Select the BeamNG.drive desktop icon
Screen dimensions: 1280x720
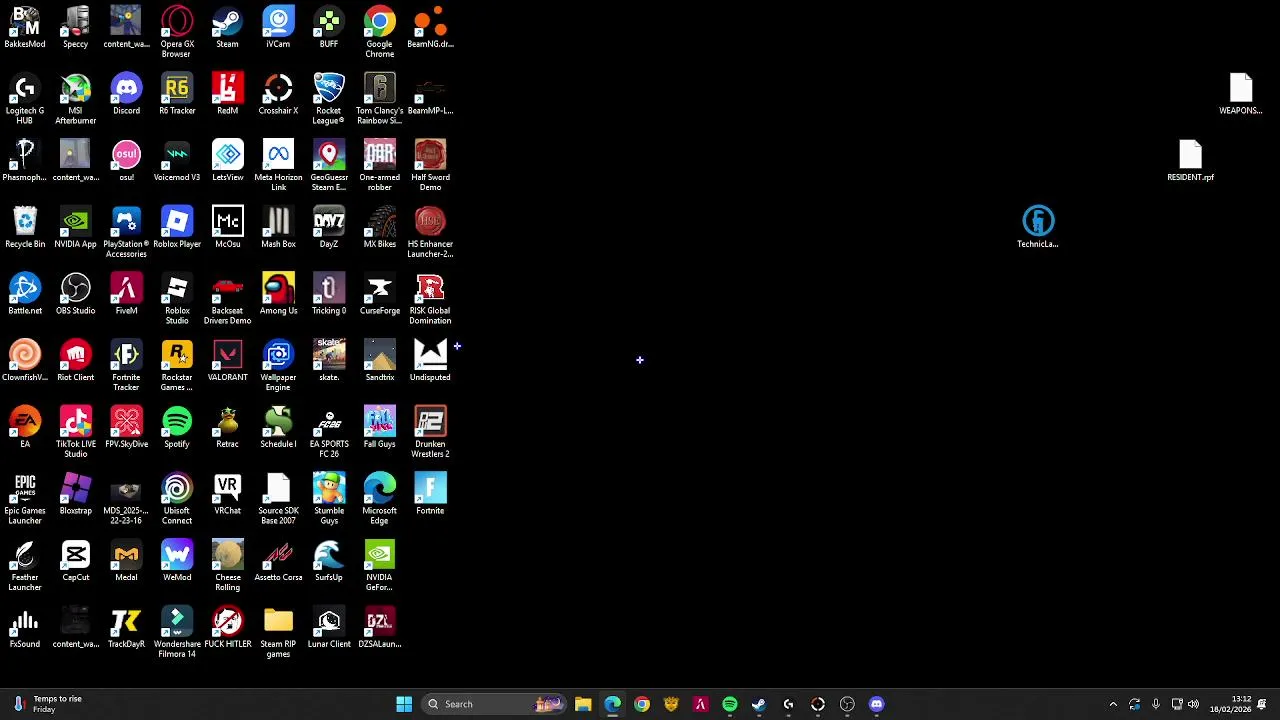430,27
